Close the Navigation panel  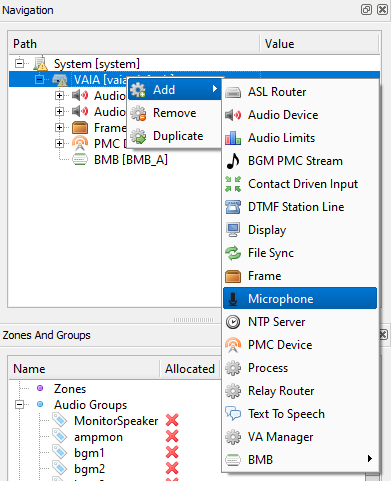[x=382, y=9]
